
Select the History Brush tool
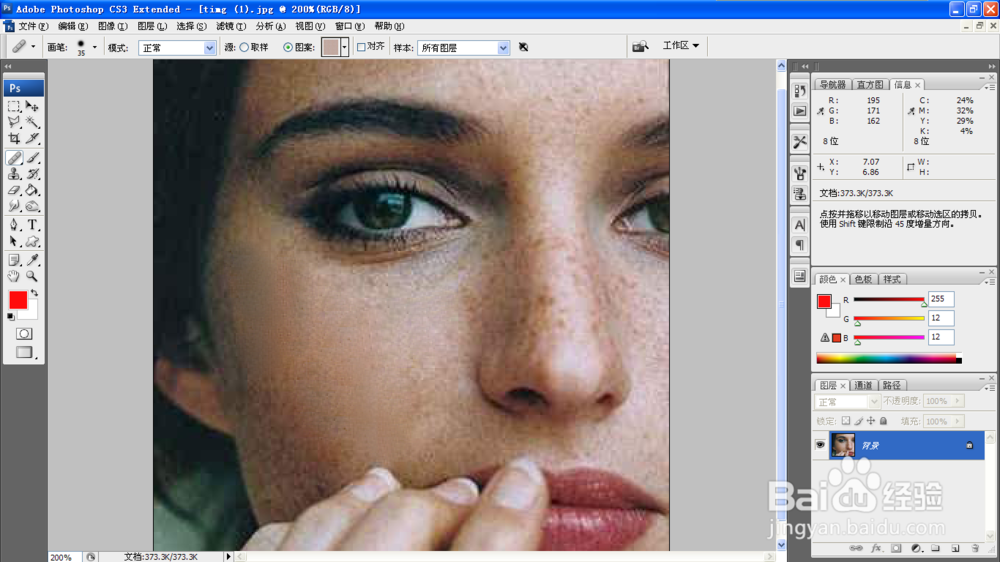tap(32, 174)
